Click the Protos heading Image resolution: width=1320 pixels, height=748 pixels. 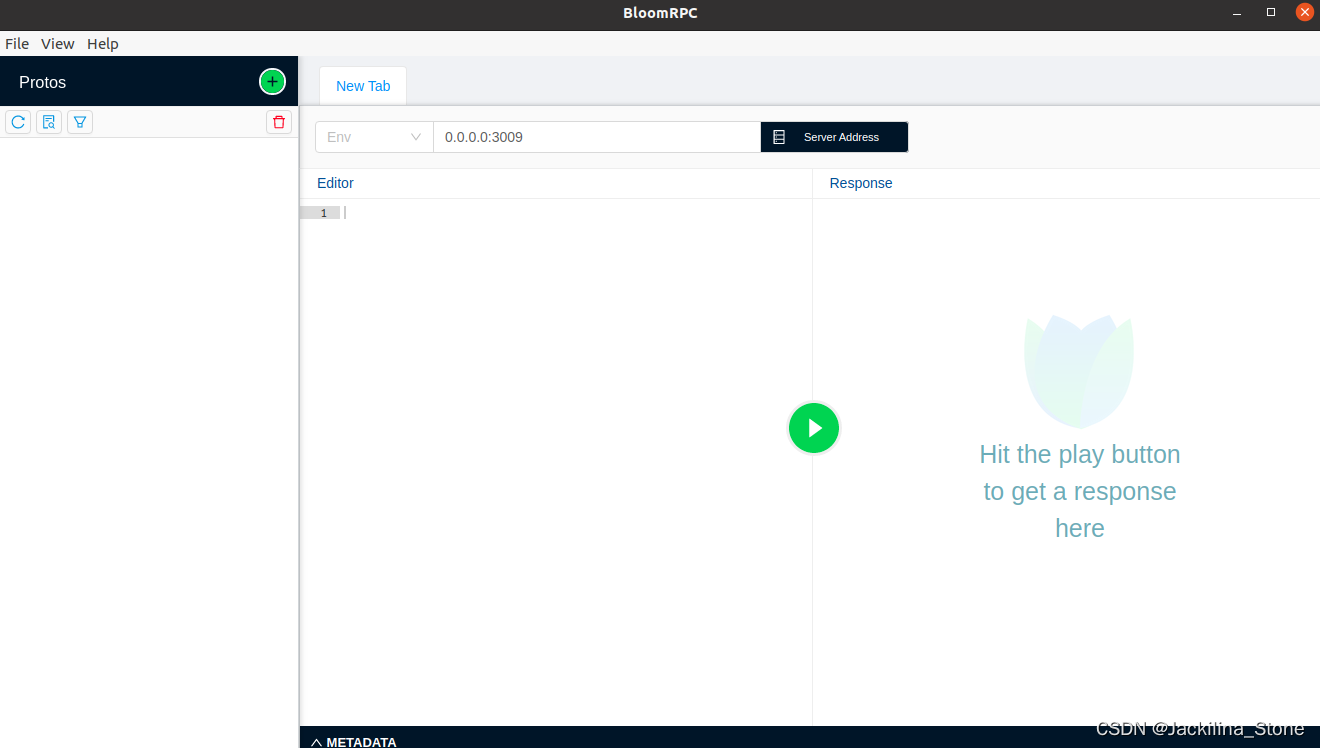pos(42,82)
